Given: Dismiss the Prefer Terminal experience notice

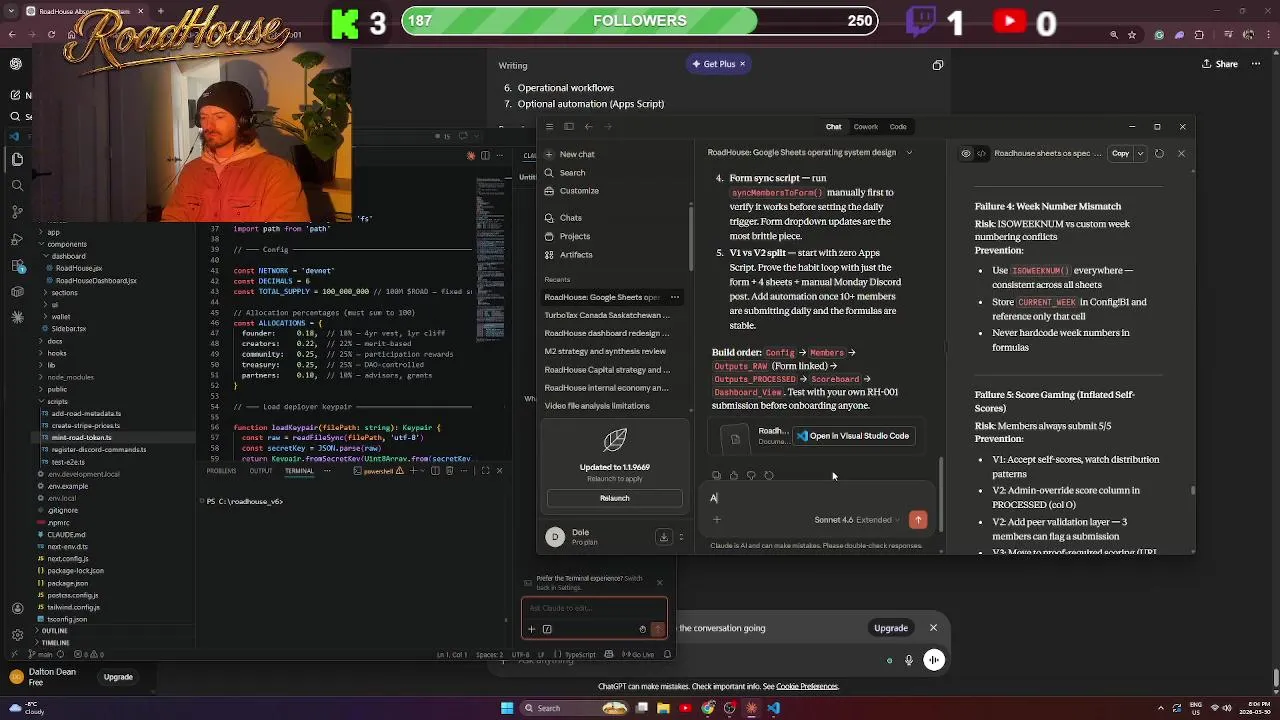Looking at the screenshot, I should pyautogui.click(x=659, y=583).
